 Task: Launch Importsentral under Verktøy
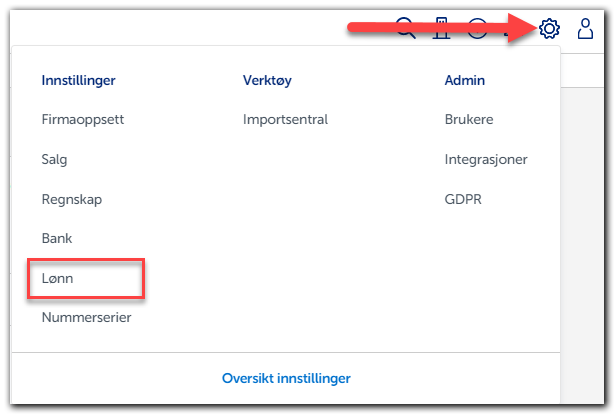pos(285,119)
